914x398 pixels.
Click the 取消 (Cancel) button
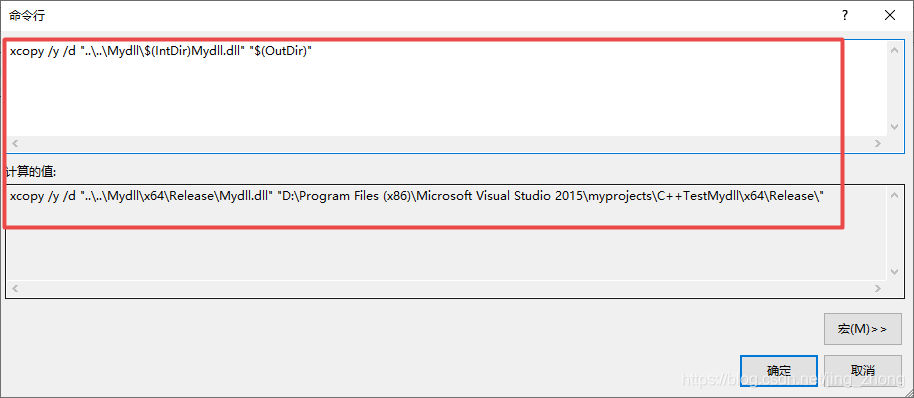pos(863,371)
